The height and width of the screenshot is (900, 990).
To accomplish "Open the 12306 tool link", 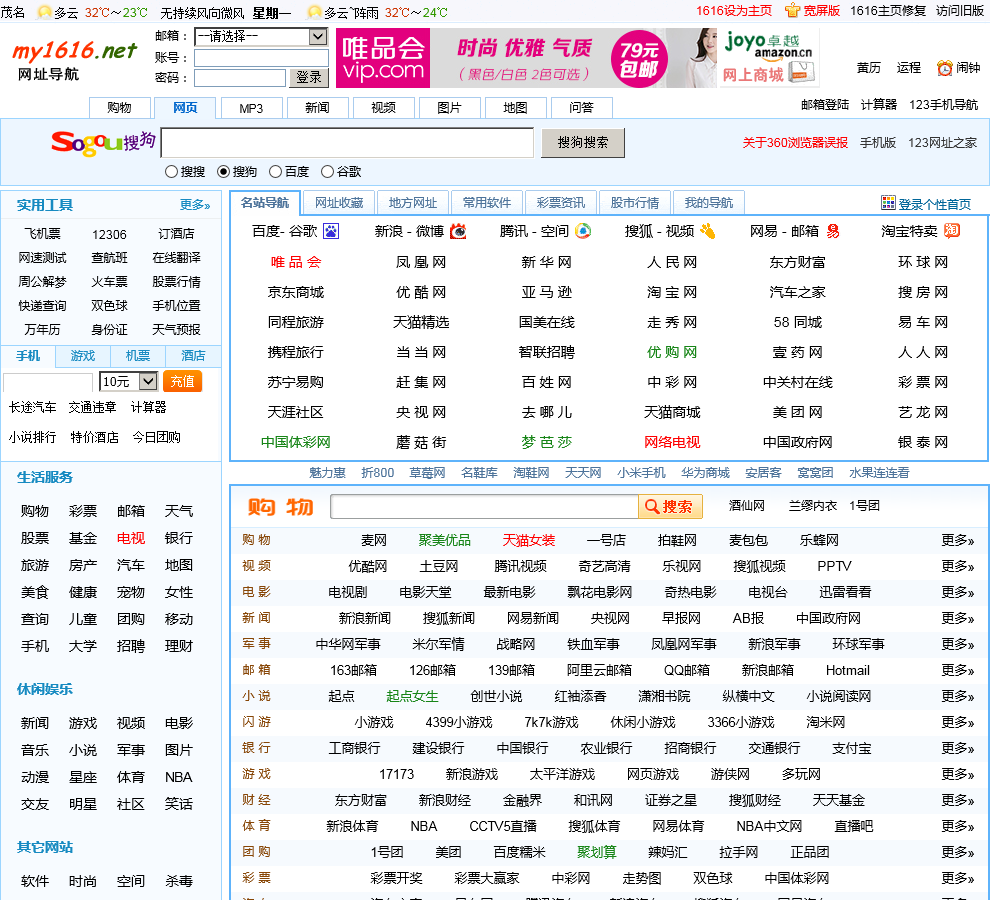I will point(109,234).
